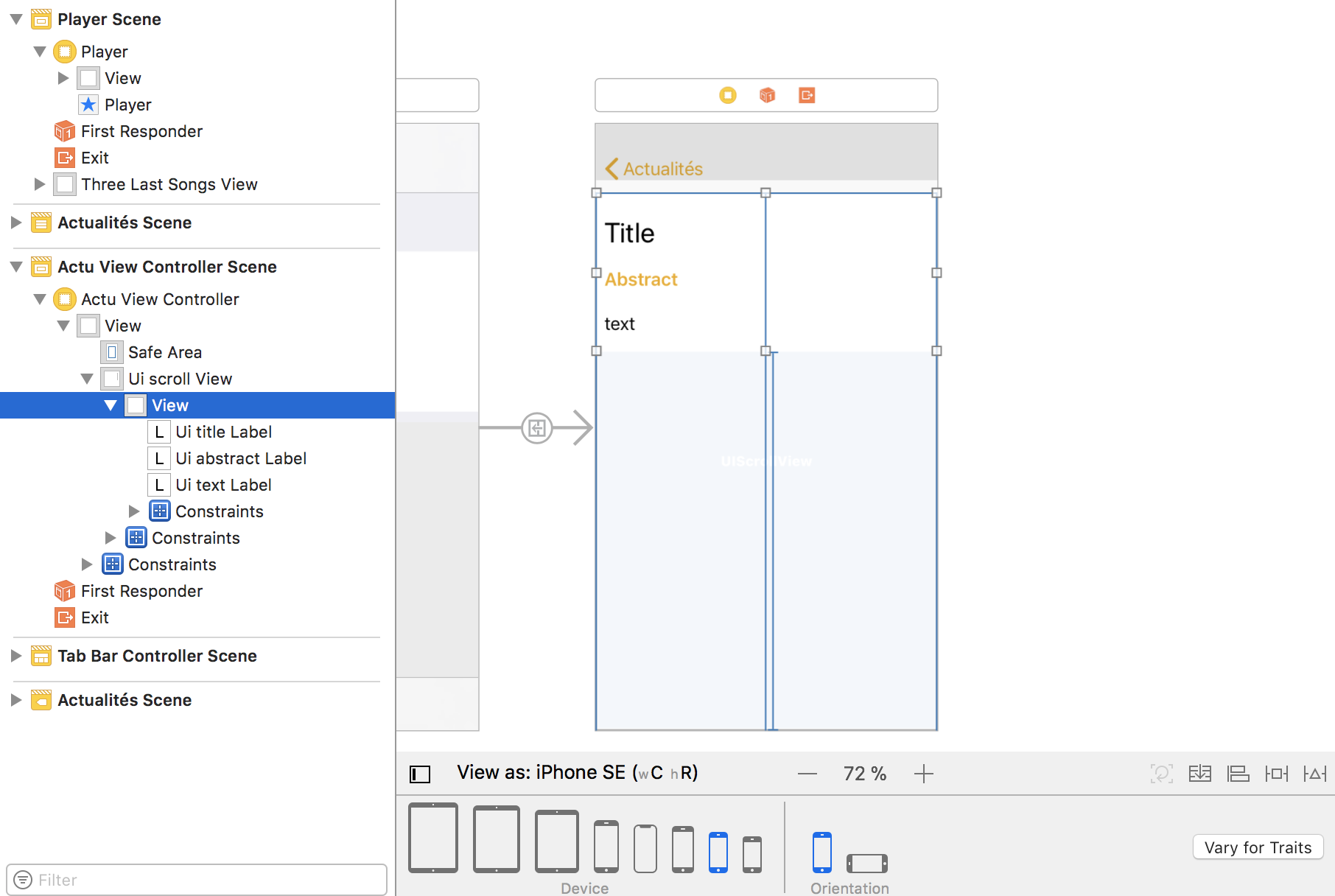The height and width of the screenshot is (896, 1335).
Task: Toggle the document outline sidebar button
Action: (420, 774)
